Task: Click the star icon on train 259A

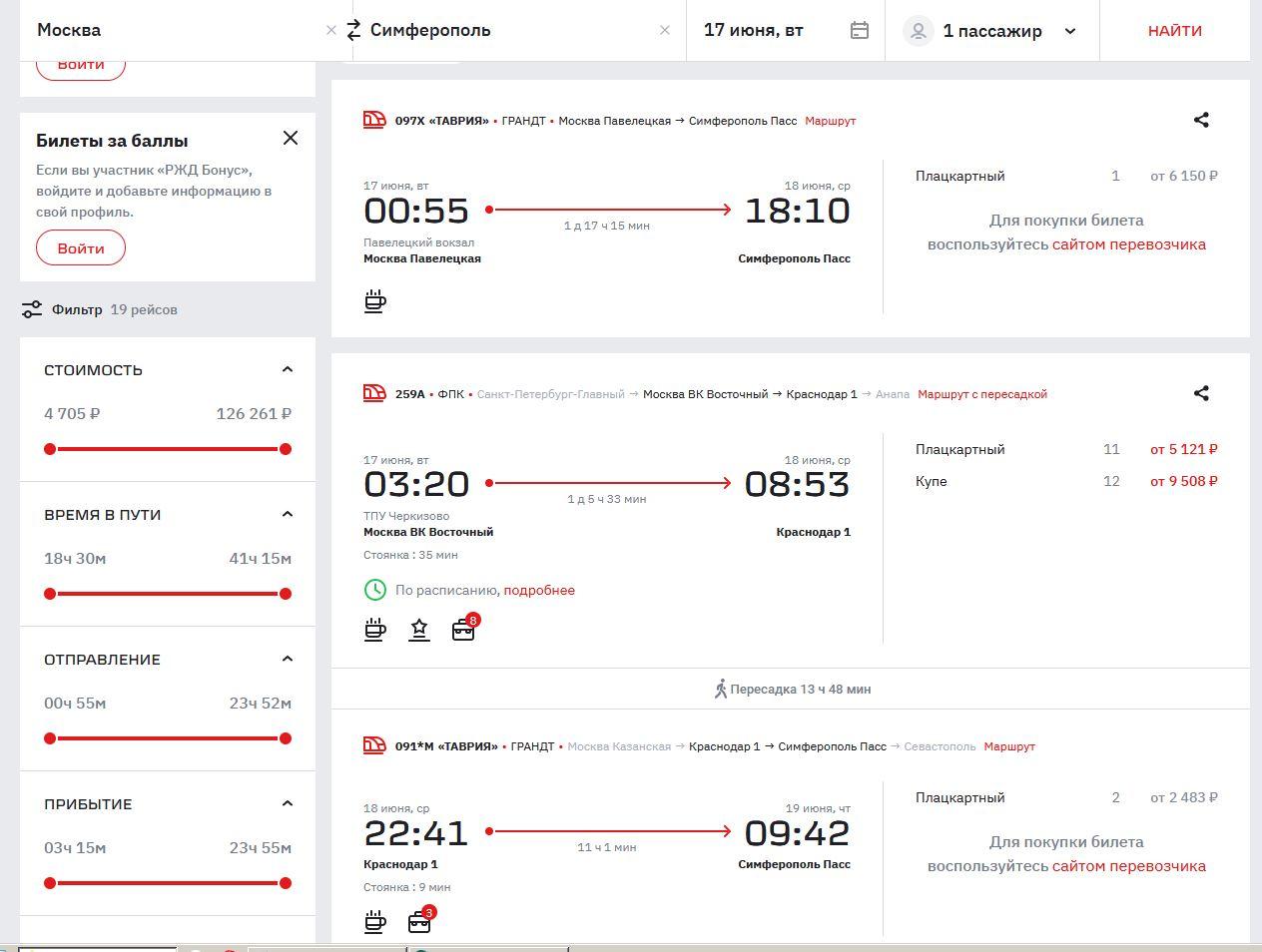Action: pyautogui.click(x=419, y=630)
